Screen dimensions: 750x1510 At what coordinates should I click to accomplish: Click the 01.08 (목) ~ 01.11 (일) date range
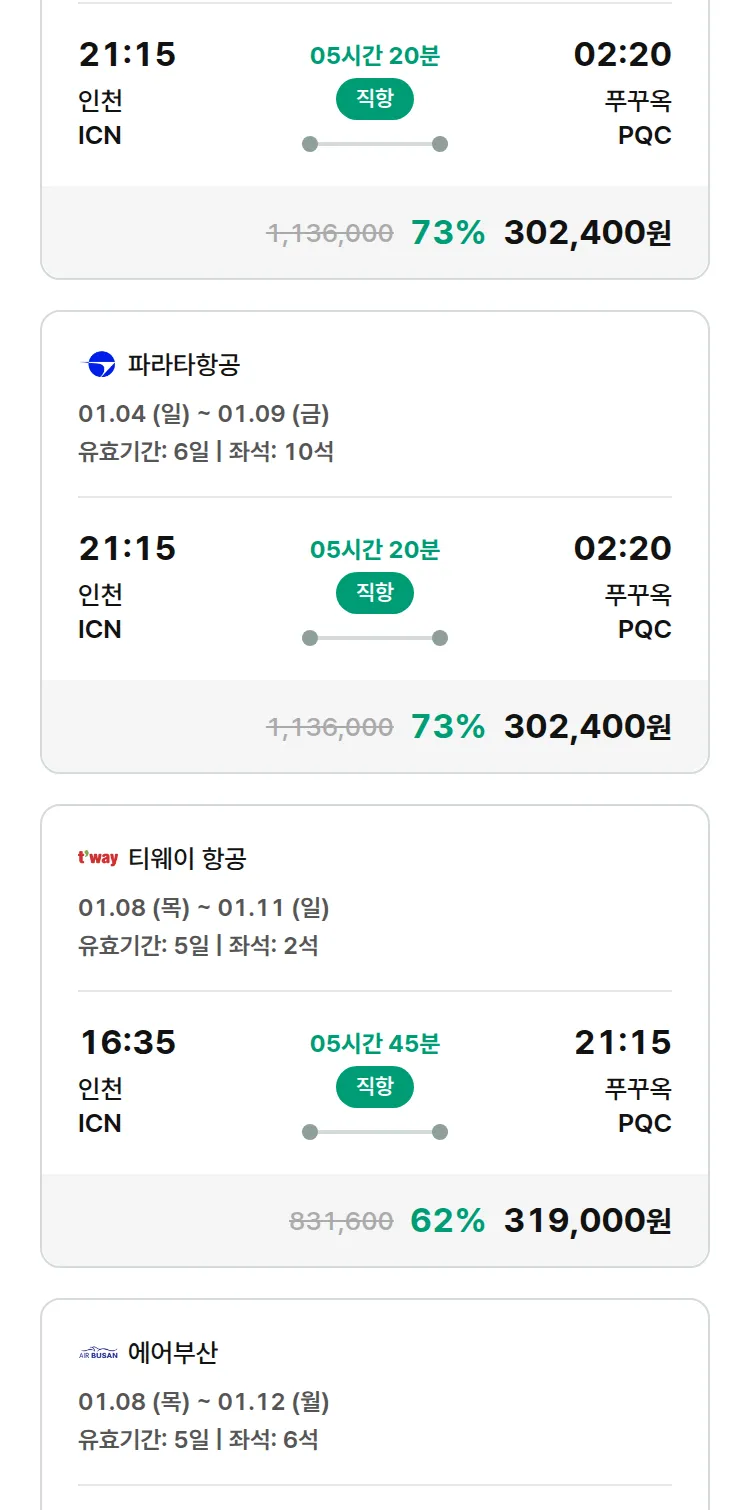[204, 908]
